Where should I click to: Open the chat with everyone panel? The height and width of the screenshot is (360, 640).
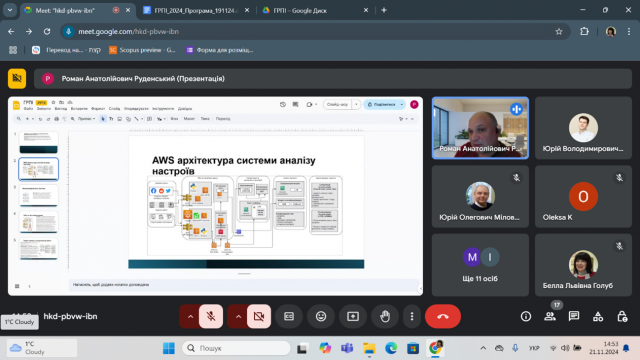click(574, 316)
